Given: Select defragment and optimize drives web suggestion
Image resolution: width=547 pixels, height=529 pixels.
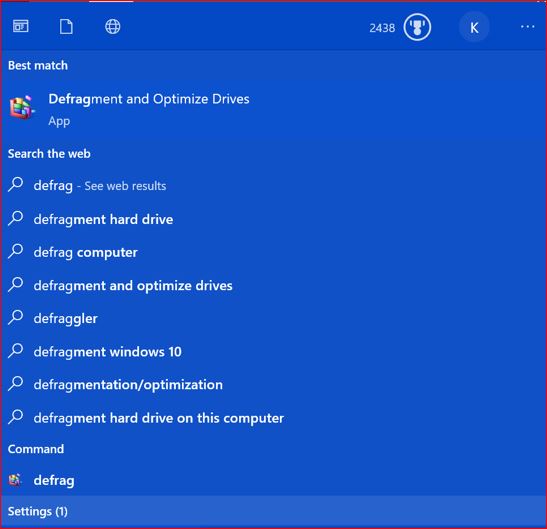Looking at the screenshot, I should coord(274,285).
